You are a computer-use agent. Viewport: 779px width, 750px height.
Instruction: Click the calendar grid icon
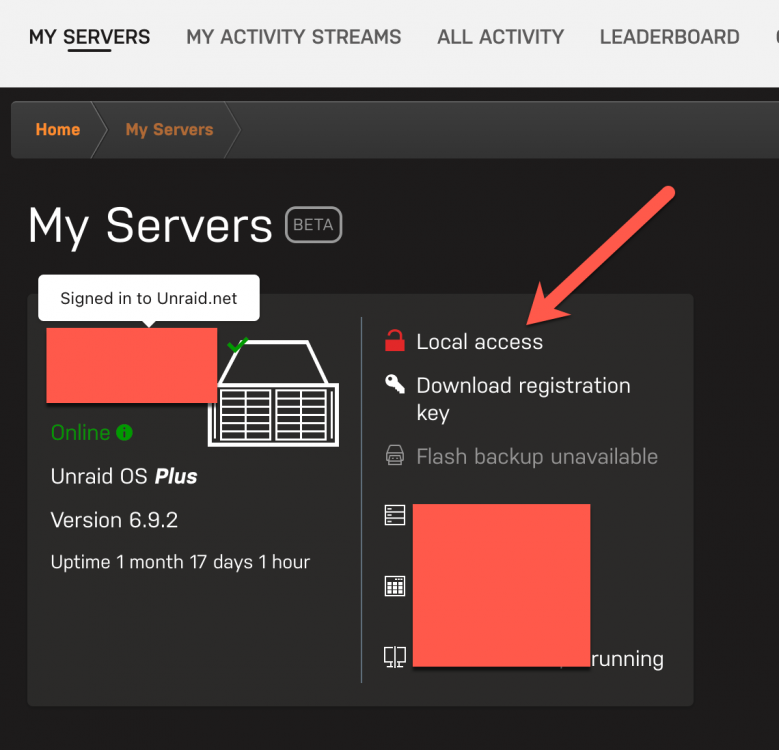[x=395, y=586]
